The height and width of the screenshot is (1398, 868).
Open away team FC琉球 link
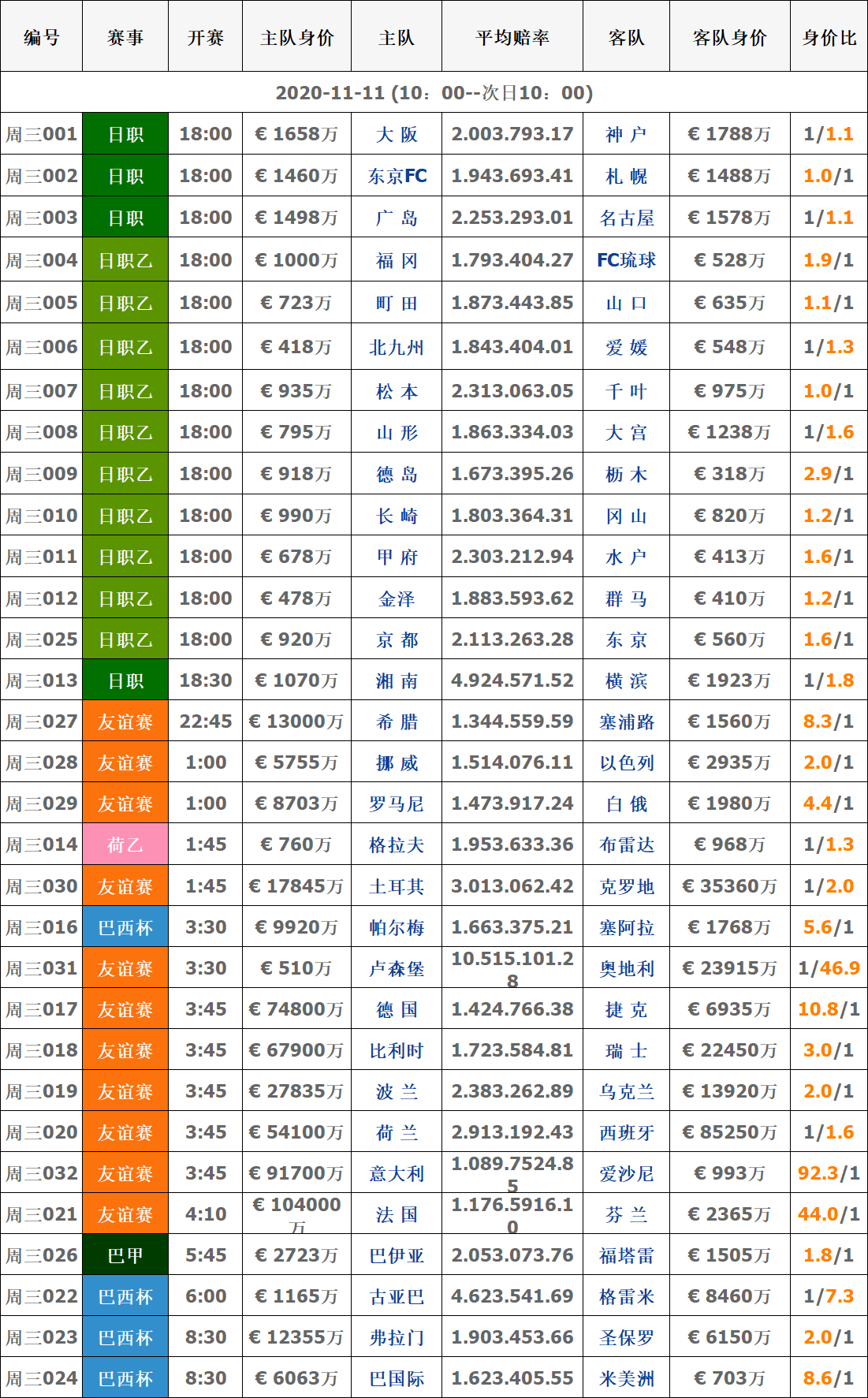[626, 260]
